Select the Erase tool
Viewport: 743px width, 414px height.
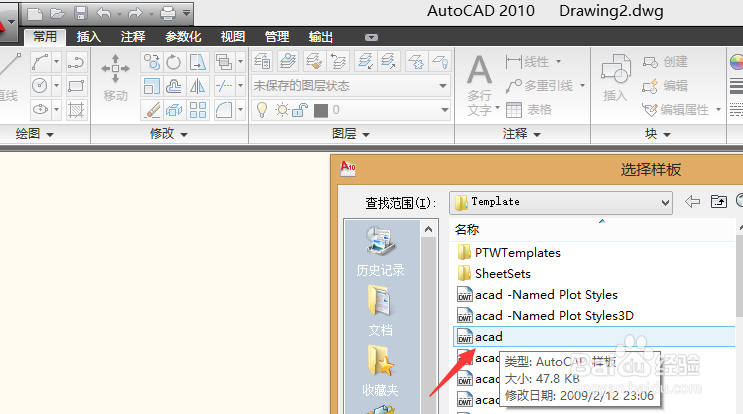coord(152,110)
